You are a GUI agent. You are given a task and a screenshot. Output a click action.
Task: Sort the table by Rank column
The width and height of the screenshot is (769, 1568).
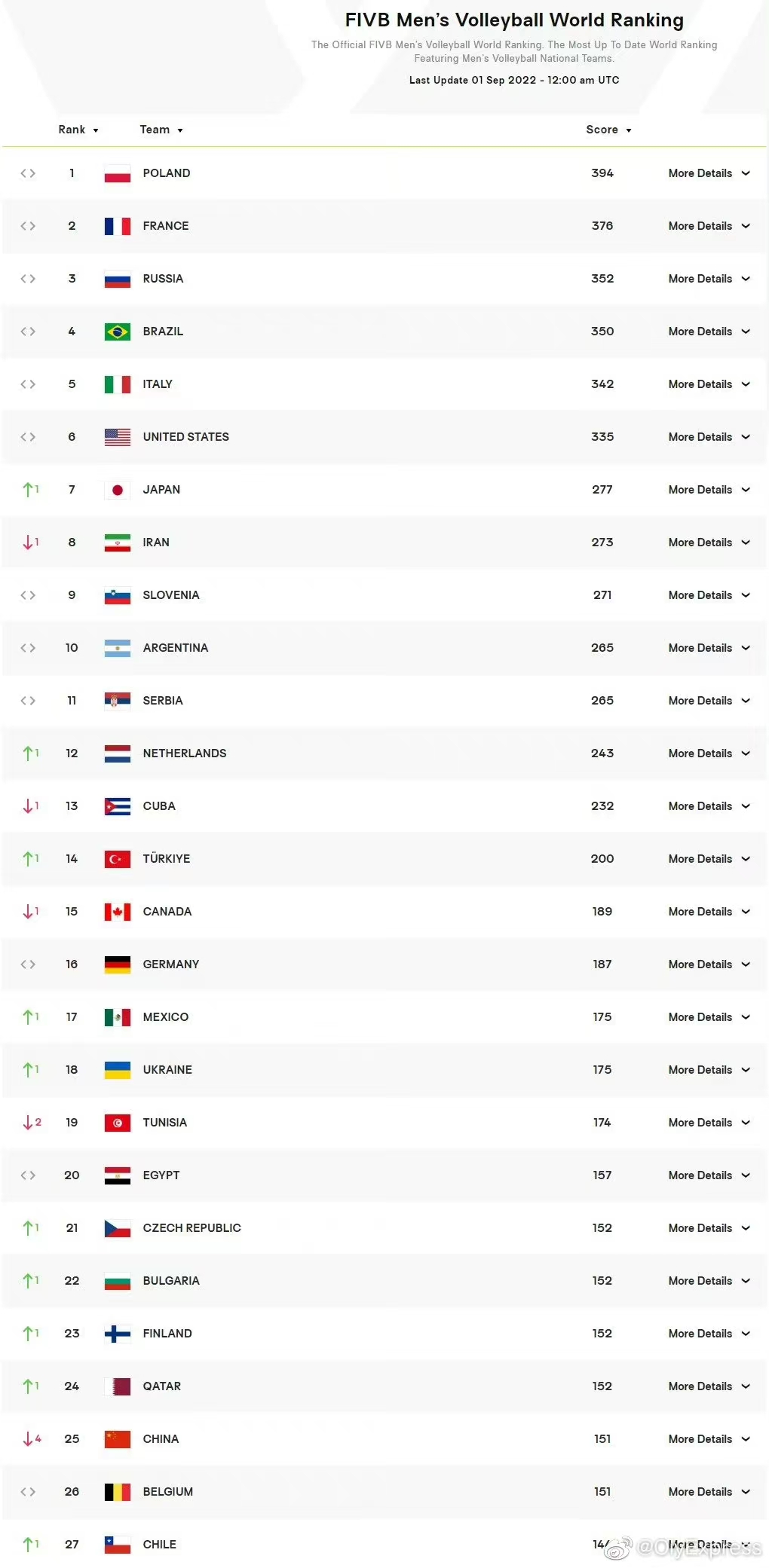click(x=78, y=130)
